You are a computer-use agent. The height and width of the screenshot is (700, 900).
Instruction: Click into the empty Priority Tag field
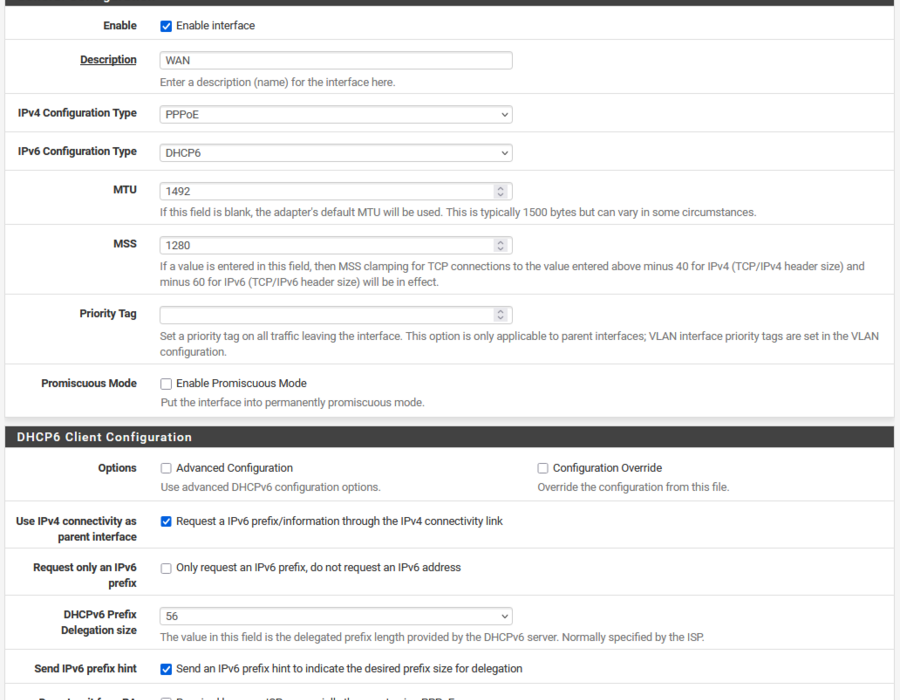(x=336, y=315)
